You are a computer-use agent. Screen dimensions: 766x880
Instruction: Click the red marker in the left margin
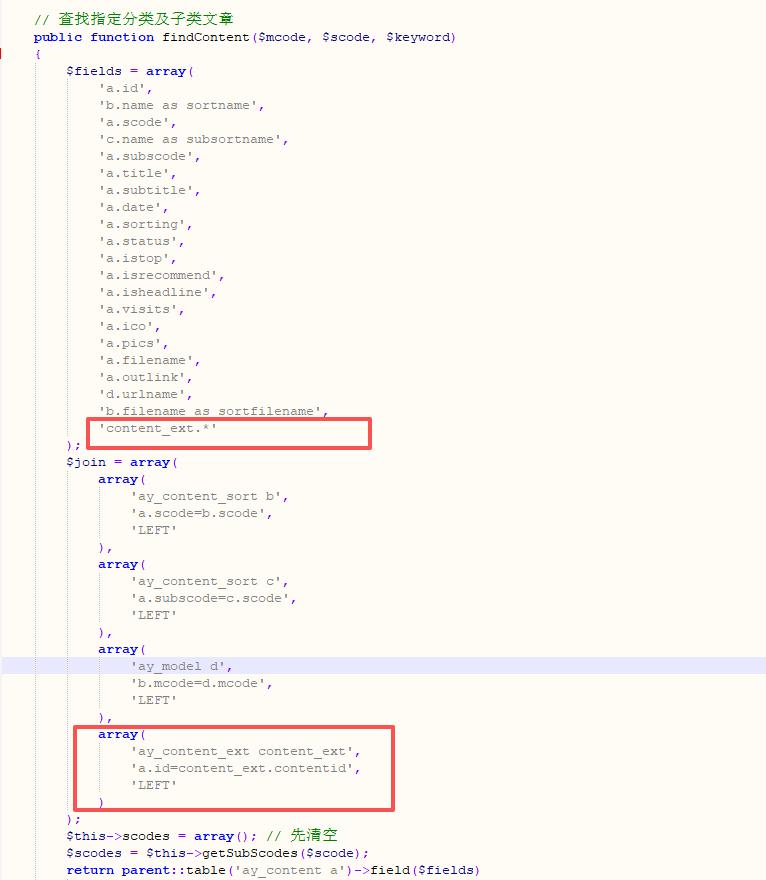coord(2,54)
